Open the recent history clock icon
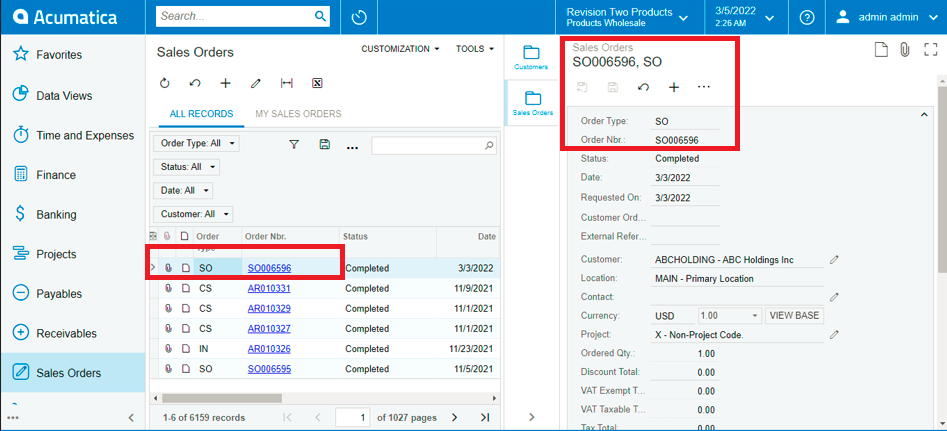 pyautogui.click(x=359, y=17)
